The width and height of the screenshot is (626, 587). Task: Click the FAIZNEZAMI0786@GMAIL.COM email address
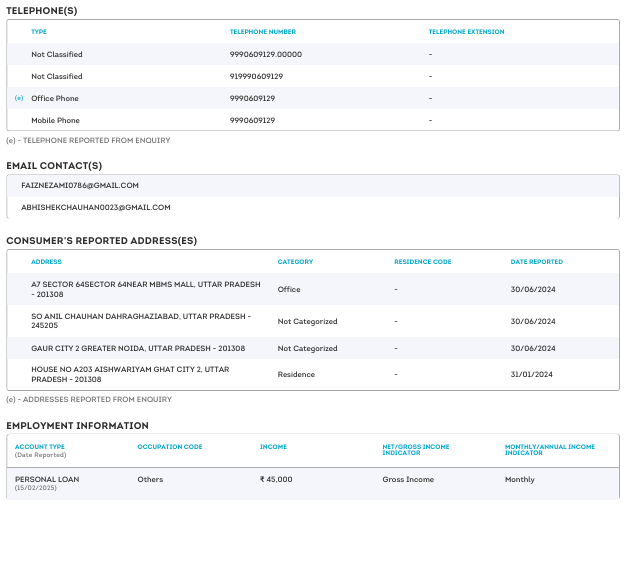point(80,185)
